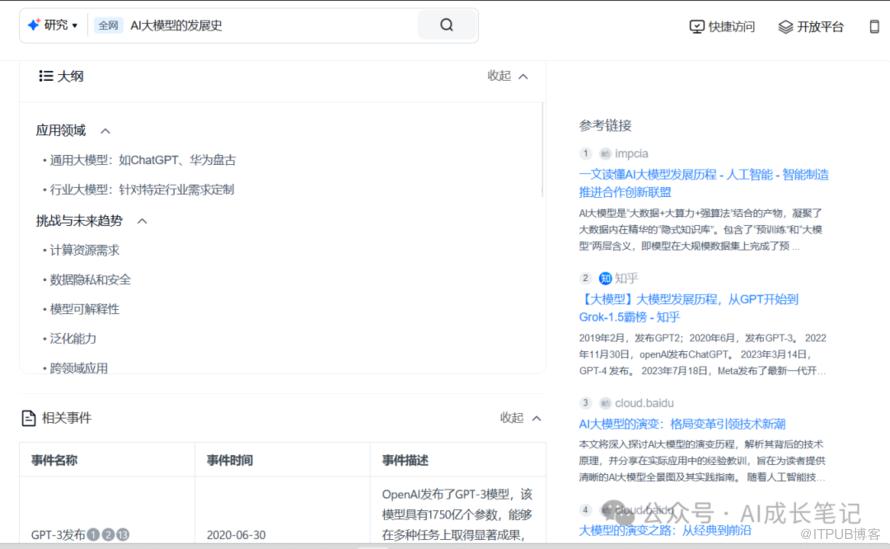The height and width of the screenshot is (549, 890).
Task: Select outline item 行业大模型：针对特定行业需求定制
Action: tap(142, 190)
